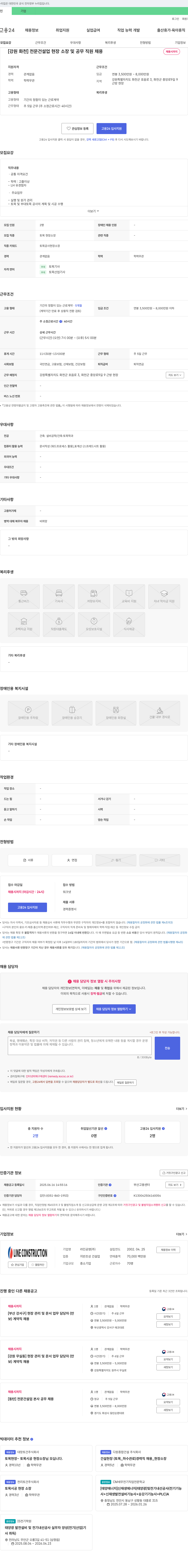188x1568 pixels.
Task: Open 지도 보기 for 부산고용센터
Action: tap(175, 1185)
